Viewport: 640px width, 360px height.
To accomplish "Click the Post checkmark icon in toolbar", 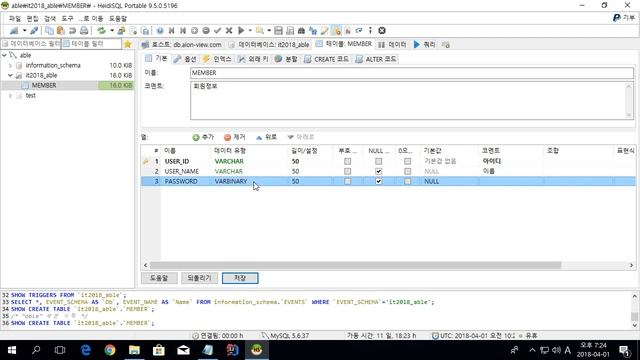I will [x=218, y=31].
